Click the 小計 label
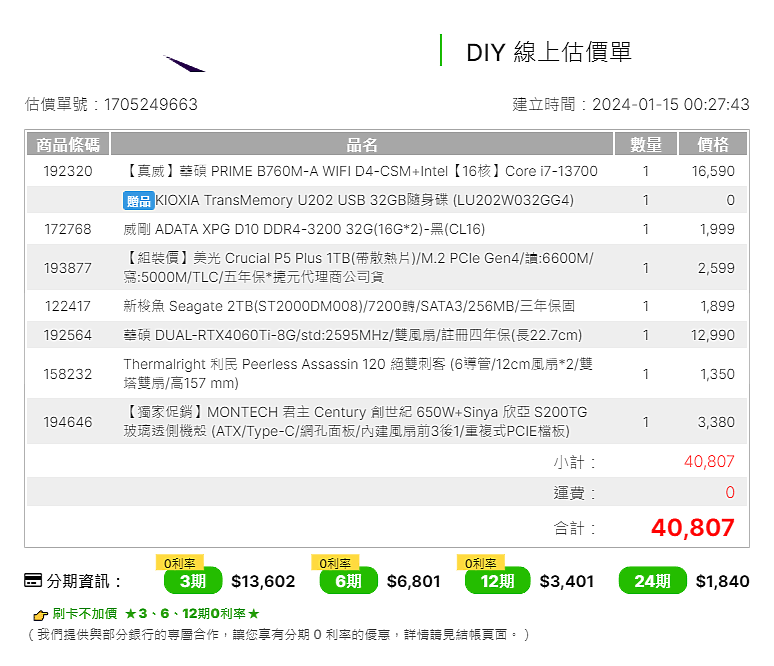Viewport: 774px width, 666px height. pos(574,463)
